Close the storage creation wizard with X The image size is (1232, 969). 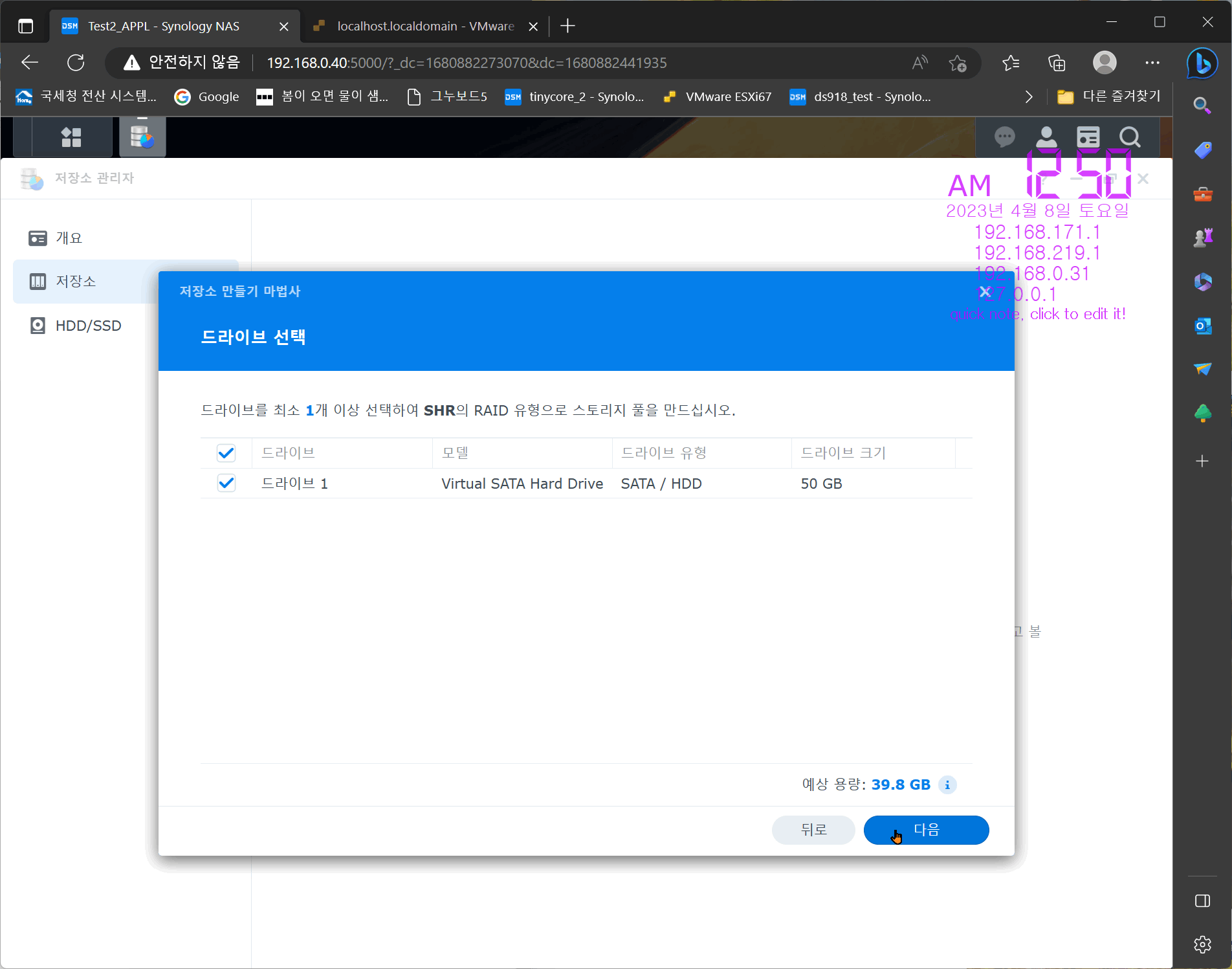[x=985, y=292]
